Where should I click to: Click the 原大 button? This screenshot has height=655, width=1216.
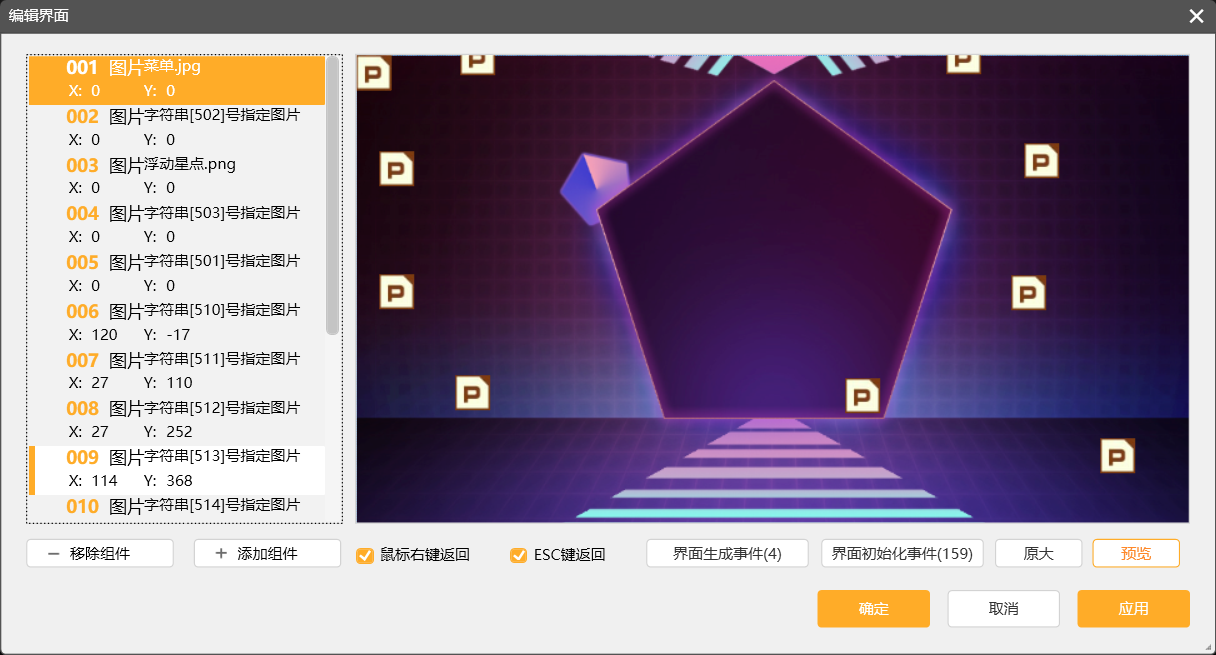click(1038, 554)
